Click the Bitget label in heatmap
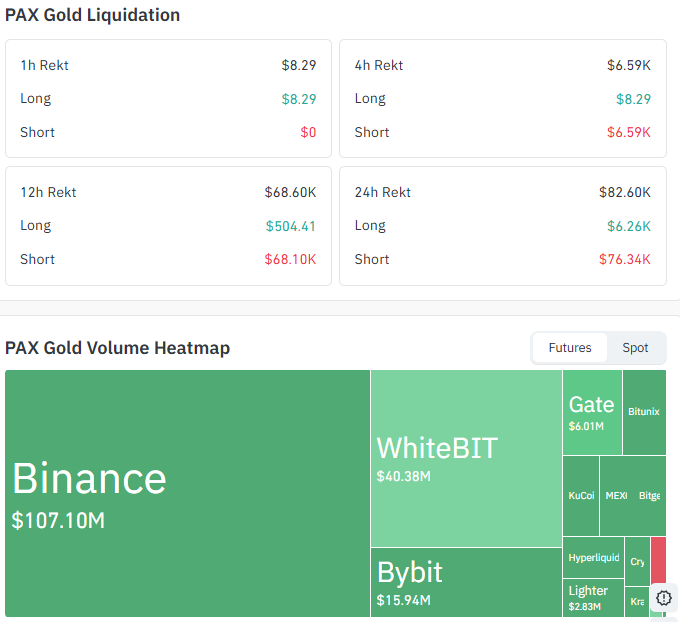 point(649,495)
